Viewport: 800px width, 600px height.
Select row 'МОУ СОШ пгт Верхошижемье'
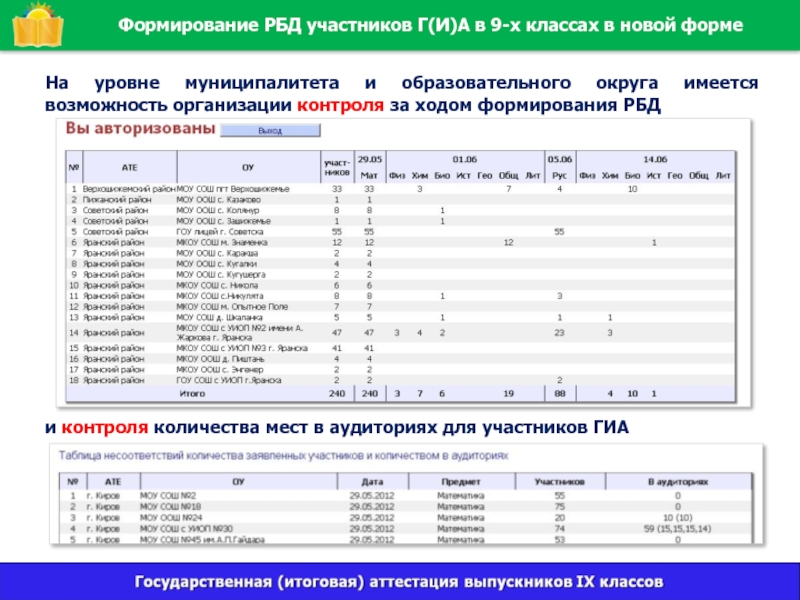[401, 189]
